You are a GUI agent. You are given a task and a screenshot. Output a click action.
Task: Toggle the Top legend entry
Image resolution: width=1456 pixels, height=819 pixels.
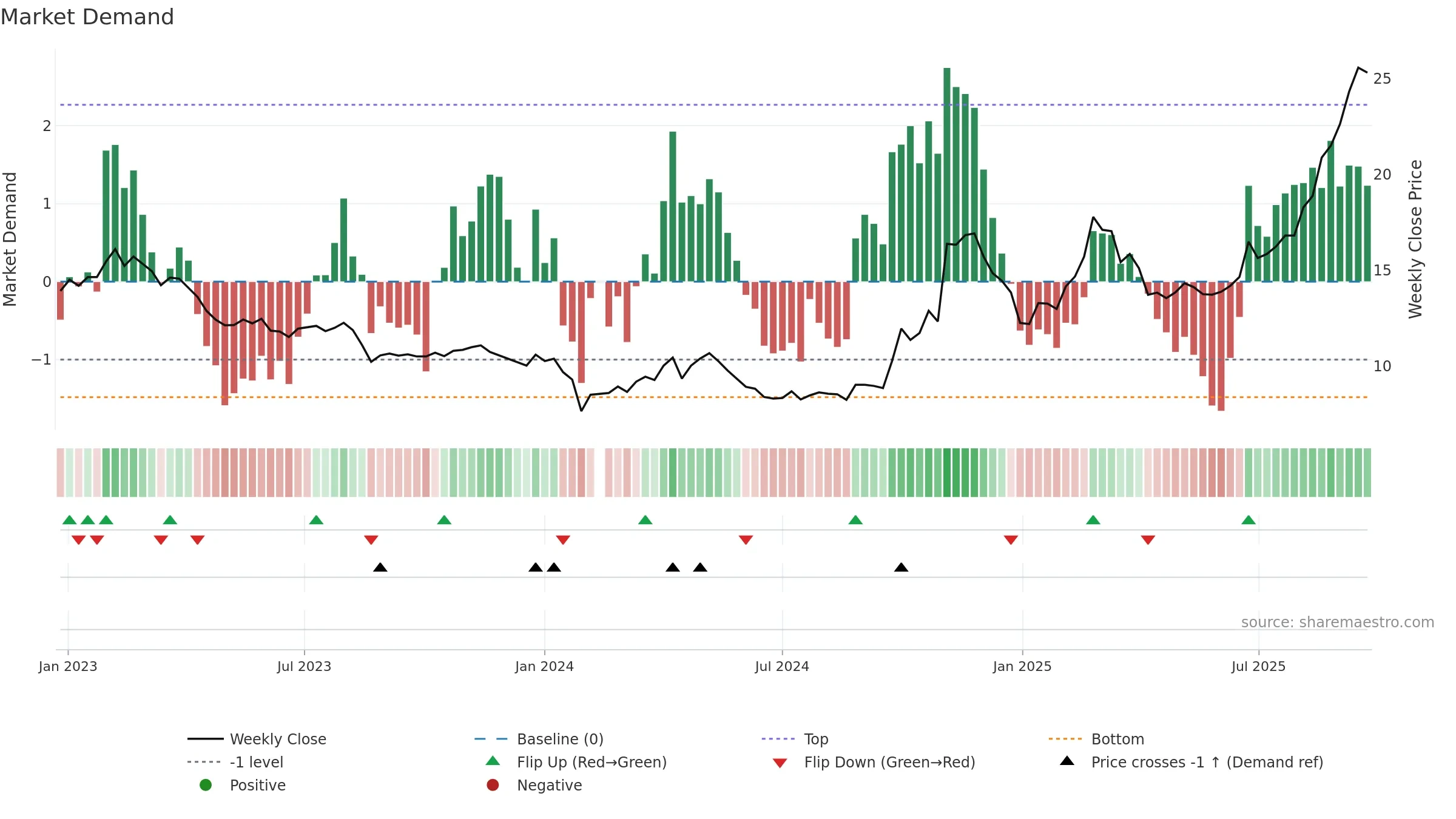pyautogui.click(x=795, y=739)
